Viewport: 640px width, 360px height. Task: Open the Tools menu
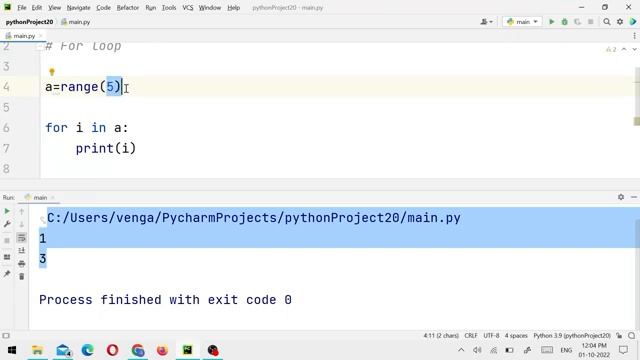pyautogui.click(x=169, y=8)
